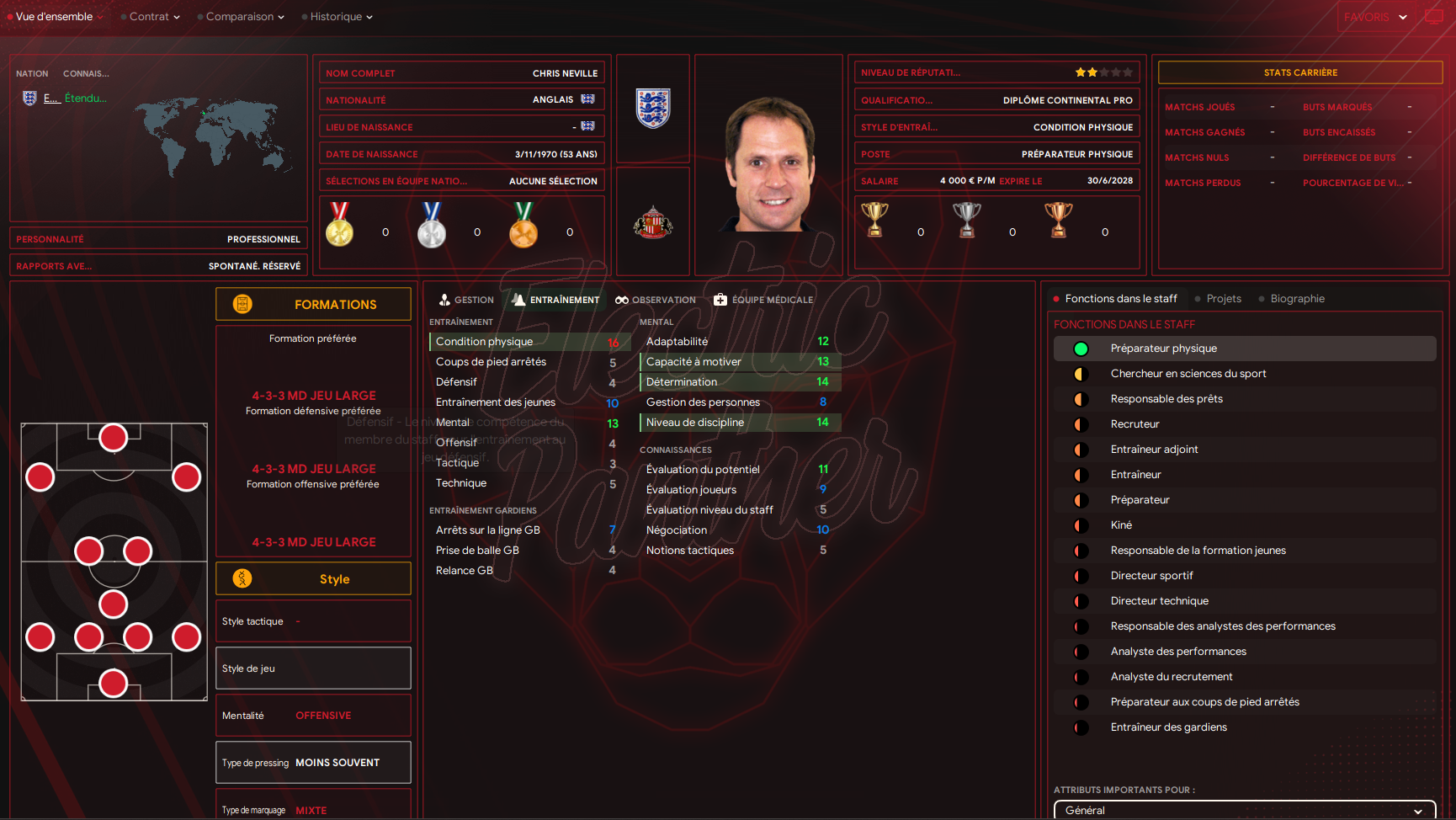Click the Formations header icon

pos(242,304)
